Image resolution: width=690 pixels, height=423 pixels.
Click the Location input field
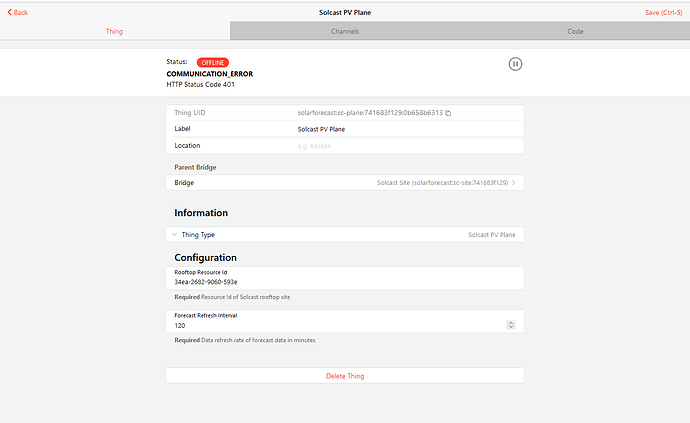pyautogui.click(x=407, y=146)
